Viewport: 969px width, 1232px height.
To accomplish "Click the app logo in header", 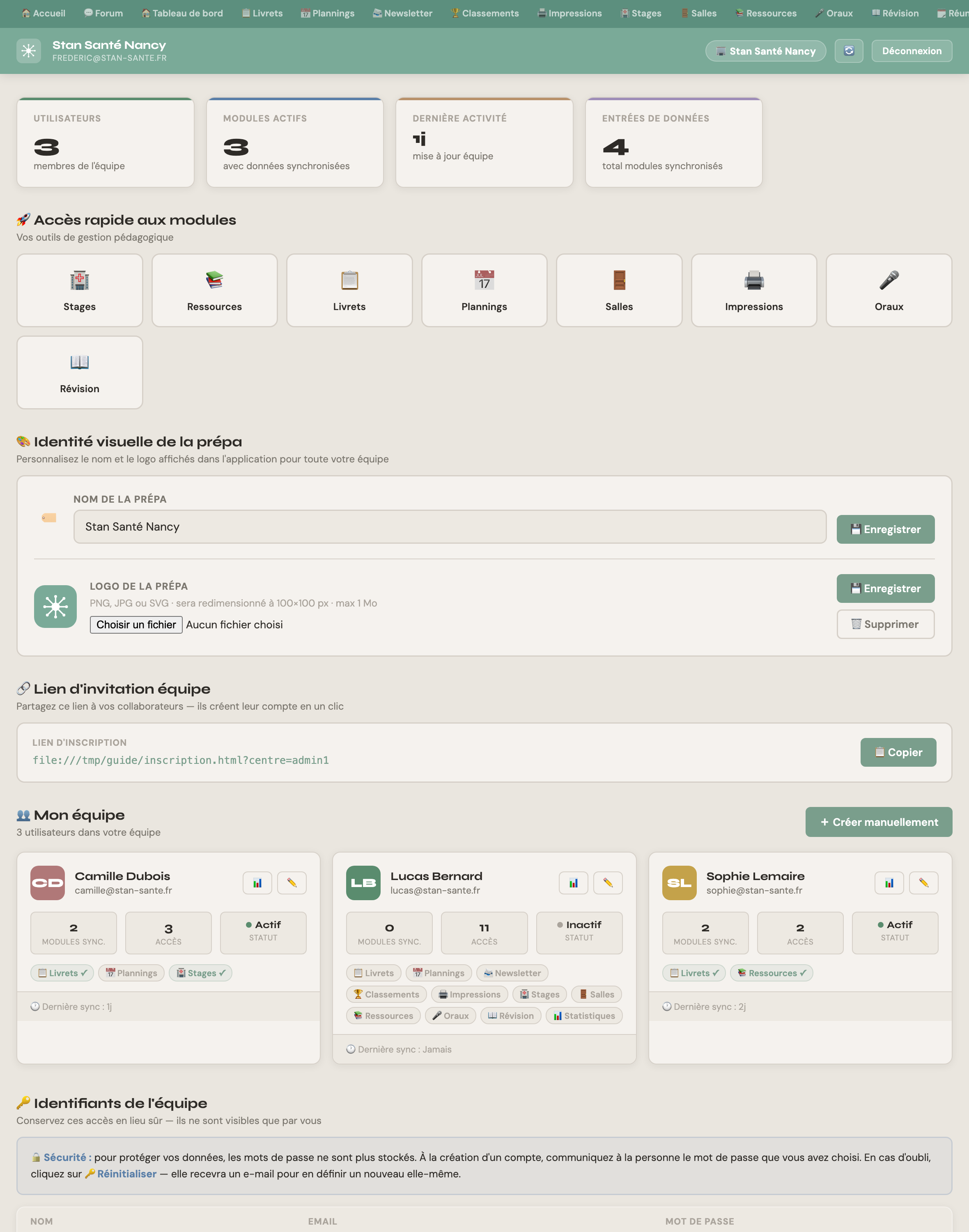I will tap(28, 51).
